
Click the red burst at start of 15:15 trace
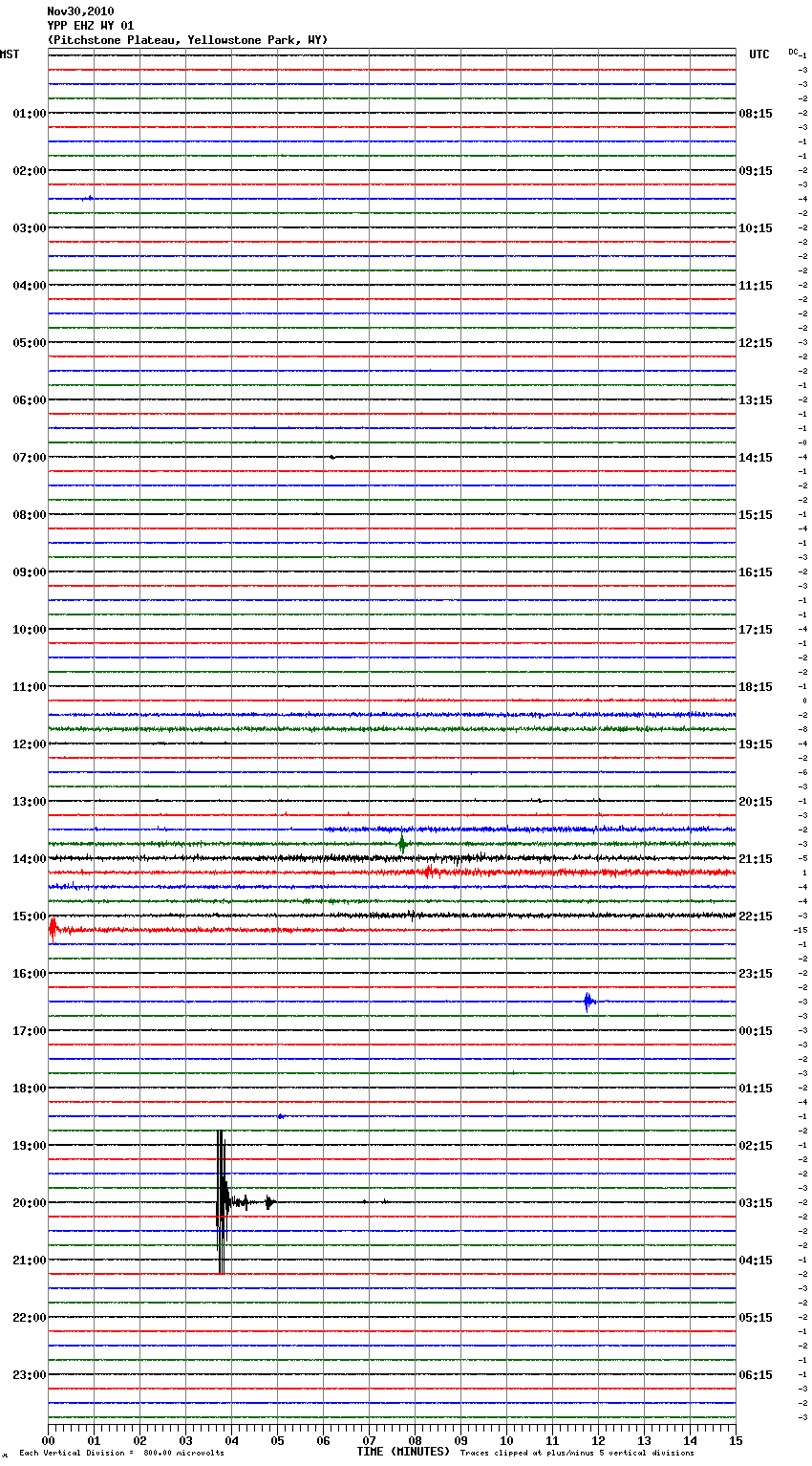(53, 927)
